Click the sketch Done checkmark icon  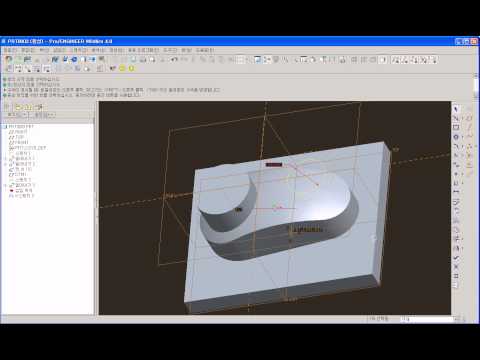pyautogui.click(x=456, y=258)
